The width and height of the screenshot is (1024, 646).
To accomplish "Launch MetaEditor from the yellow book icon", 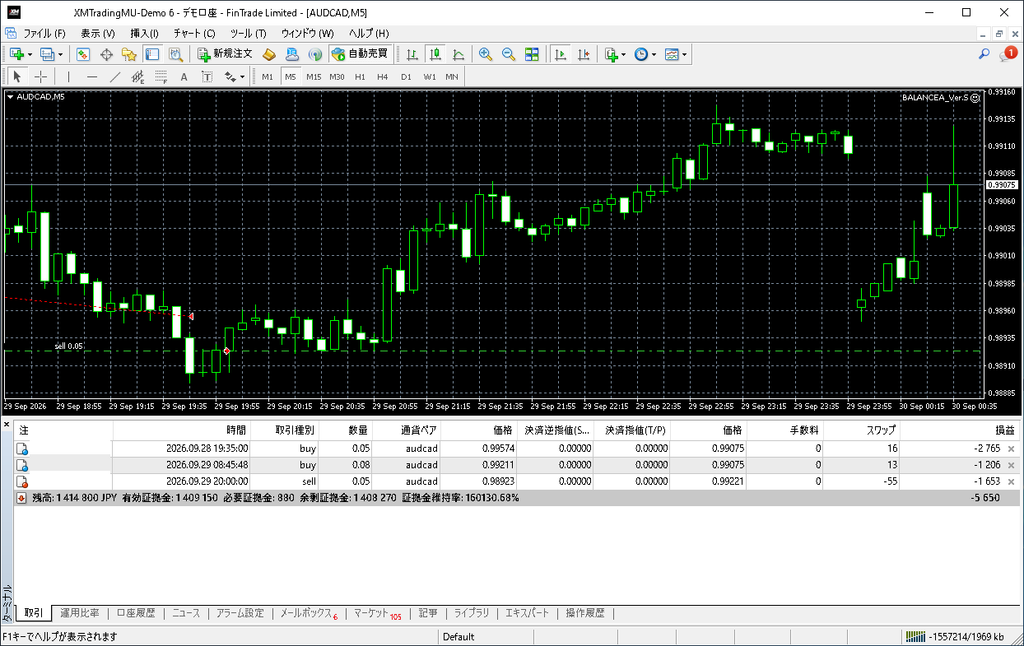I will (268, 54).
